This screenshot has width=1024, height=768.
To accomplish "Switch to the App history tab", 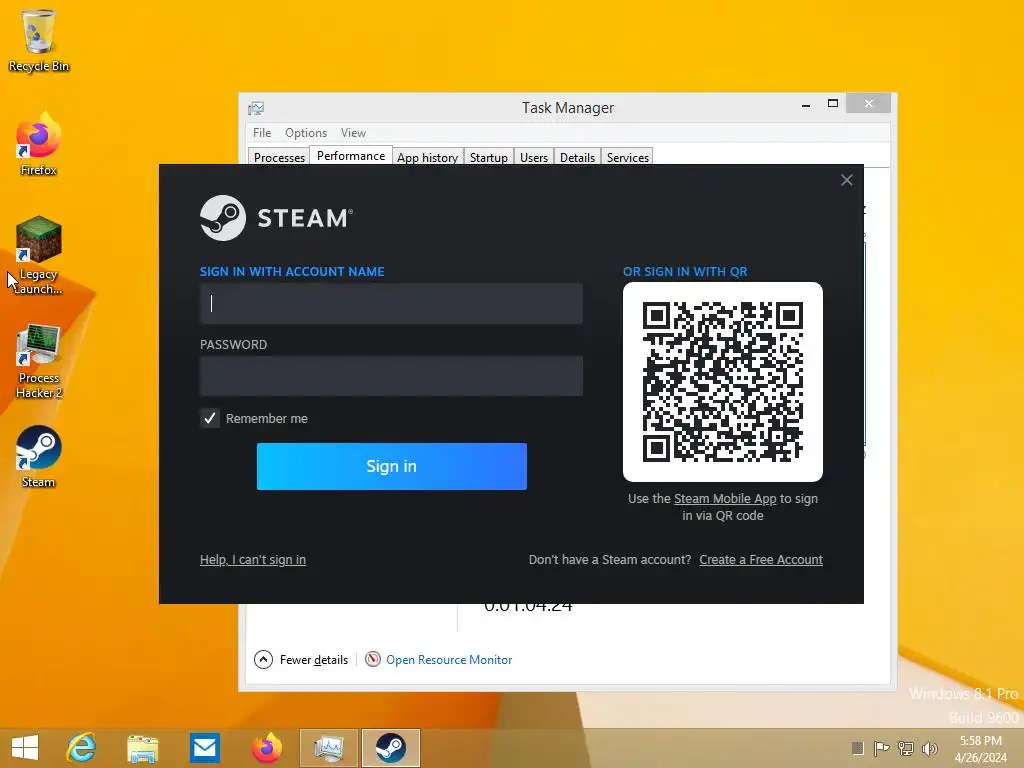I will 428,157.
